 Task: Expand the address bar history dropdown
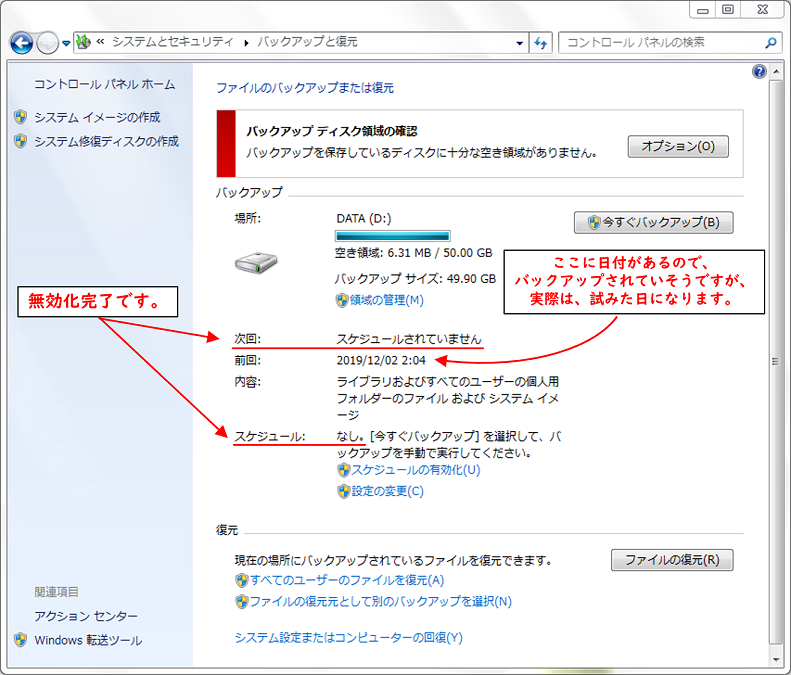point(519,43)
